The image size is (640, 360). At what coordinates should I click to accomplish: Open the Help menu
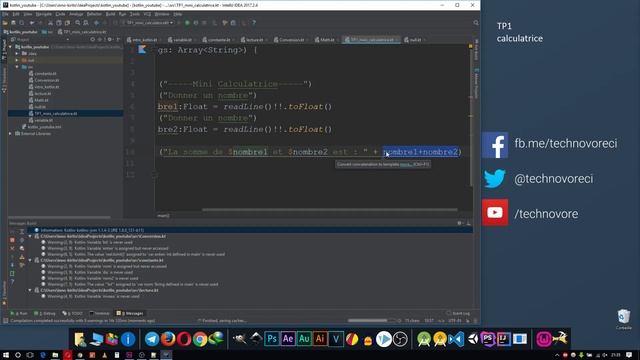coord(178,14)
